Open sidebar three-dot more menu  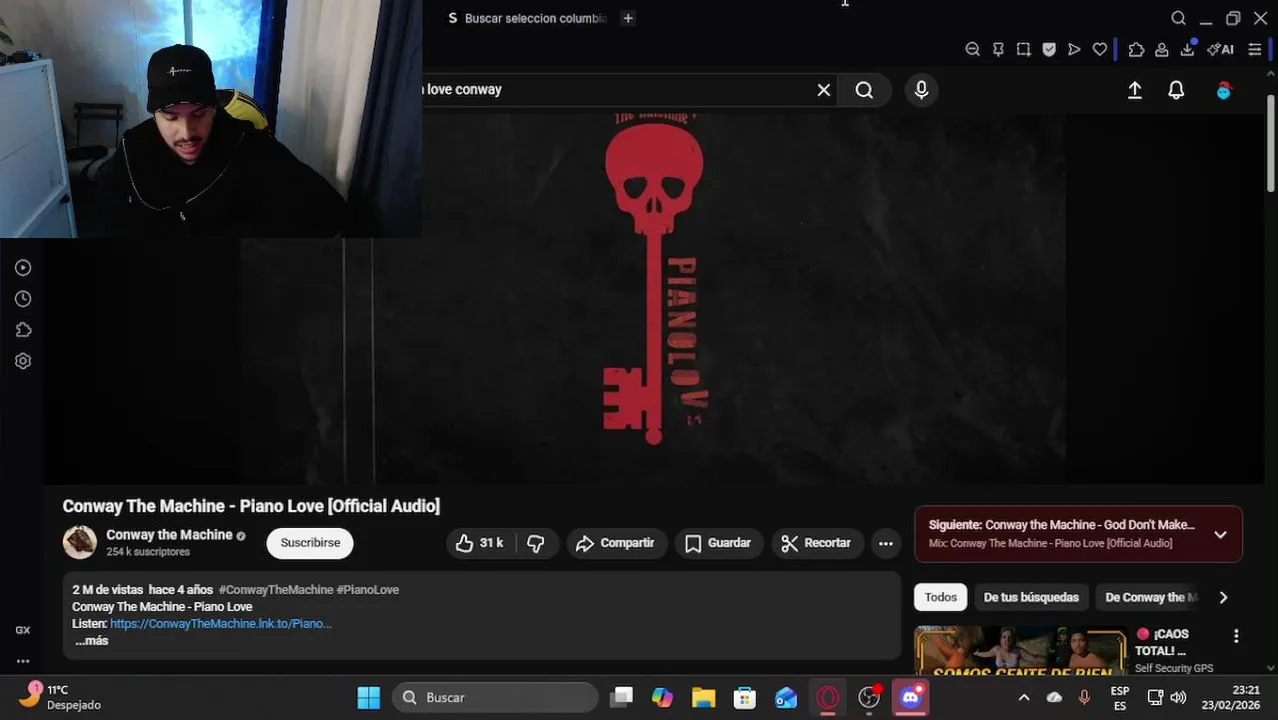coord(23,661)
